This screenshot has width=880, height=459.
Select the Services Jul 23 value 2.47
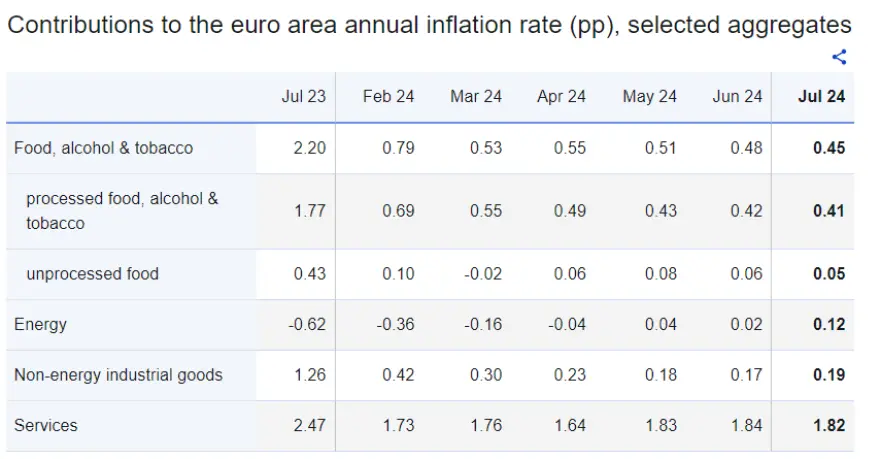coord(309,425)
